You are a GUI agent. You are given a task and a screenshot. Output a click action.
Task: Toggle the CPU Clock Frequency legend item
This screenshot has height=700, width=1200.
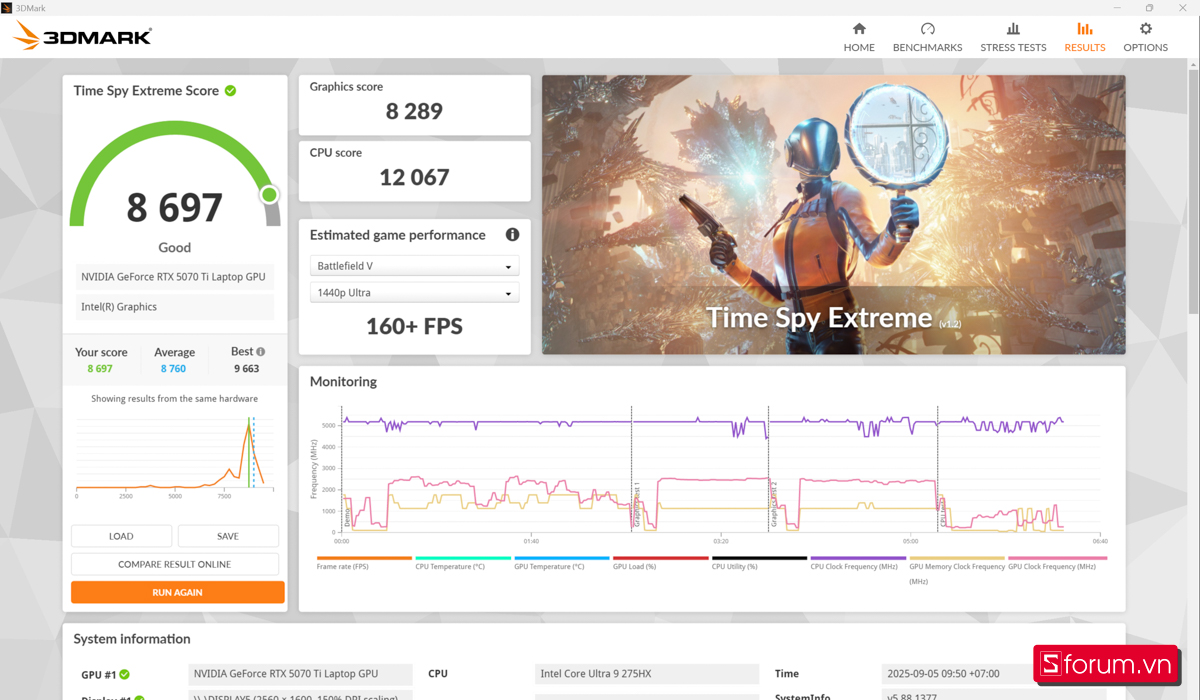[x=858, y=564]
